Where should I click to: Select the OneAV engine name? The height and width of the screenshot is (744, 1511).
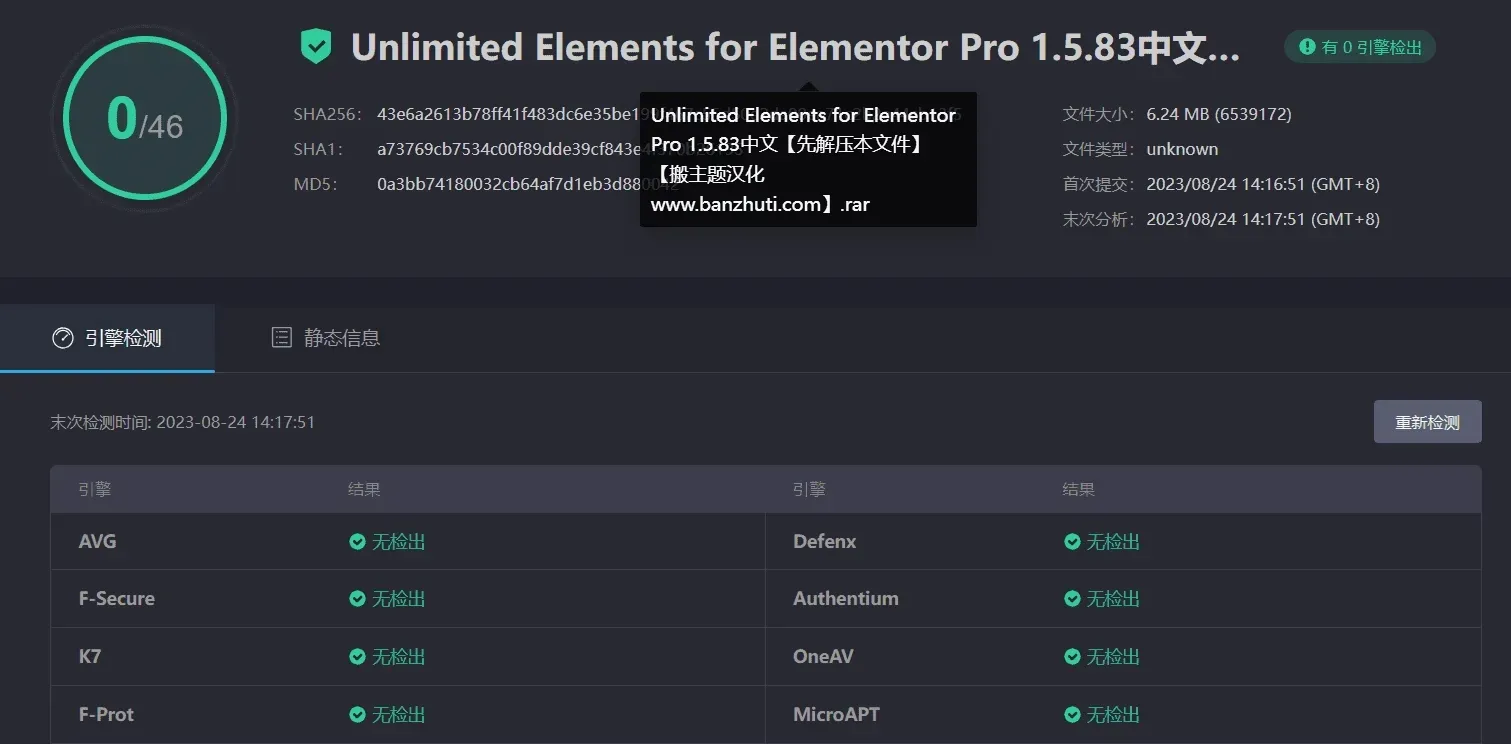tap(823, 657)
